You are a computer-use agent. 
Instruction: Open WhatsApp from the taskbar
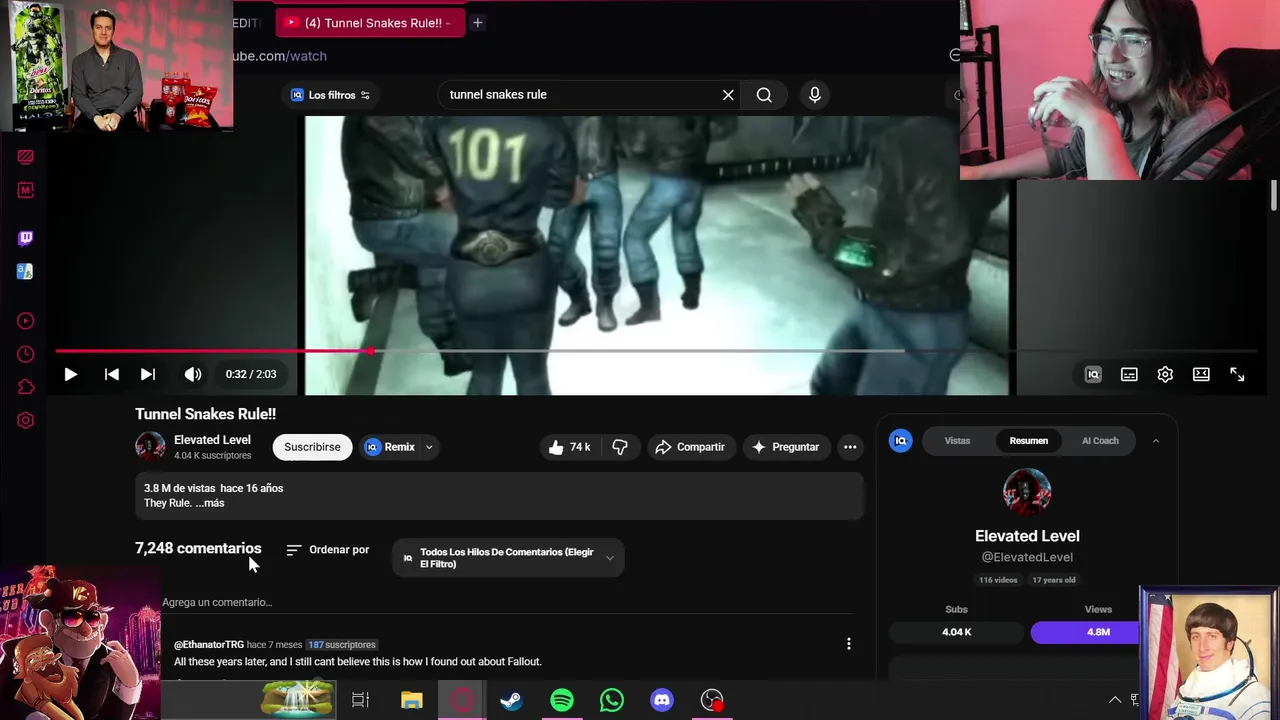(612, 701)
